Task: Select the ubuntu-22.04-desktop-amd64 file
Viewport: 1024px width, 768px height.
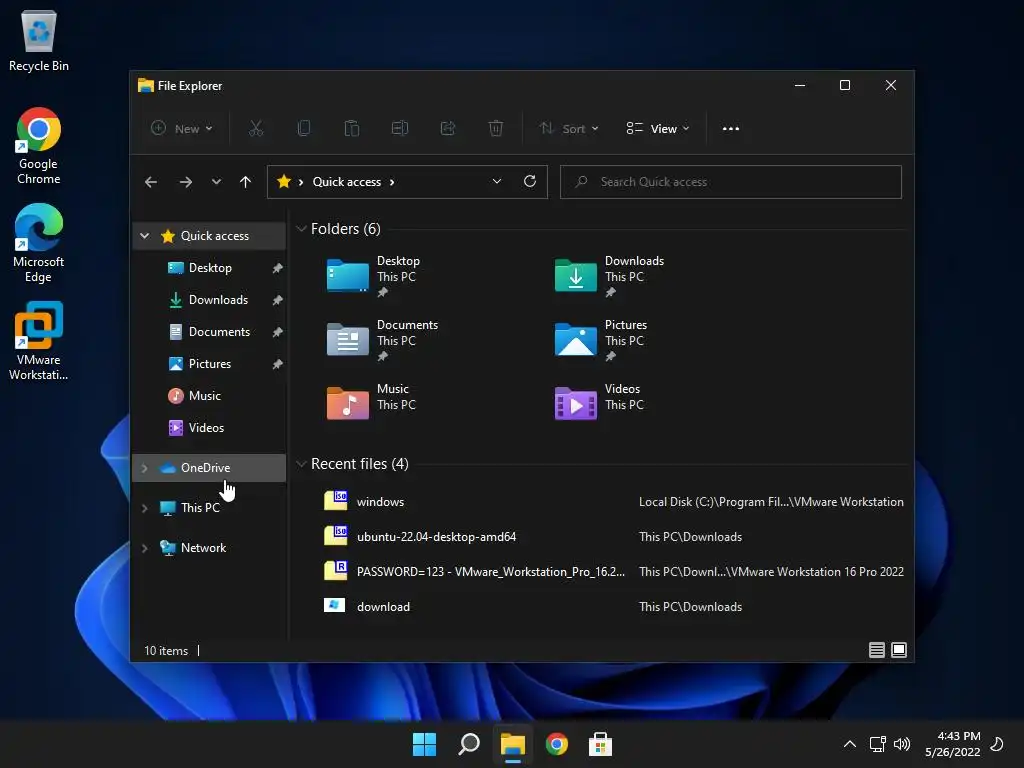Action: (613, 536)
